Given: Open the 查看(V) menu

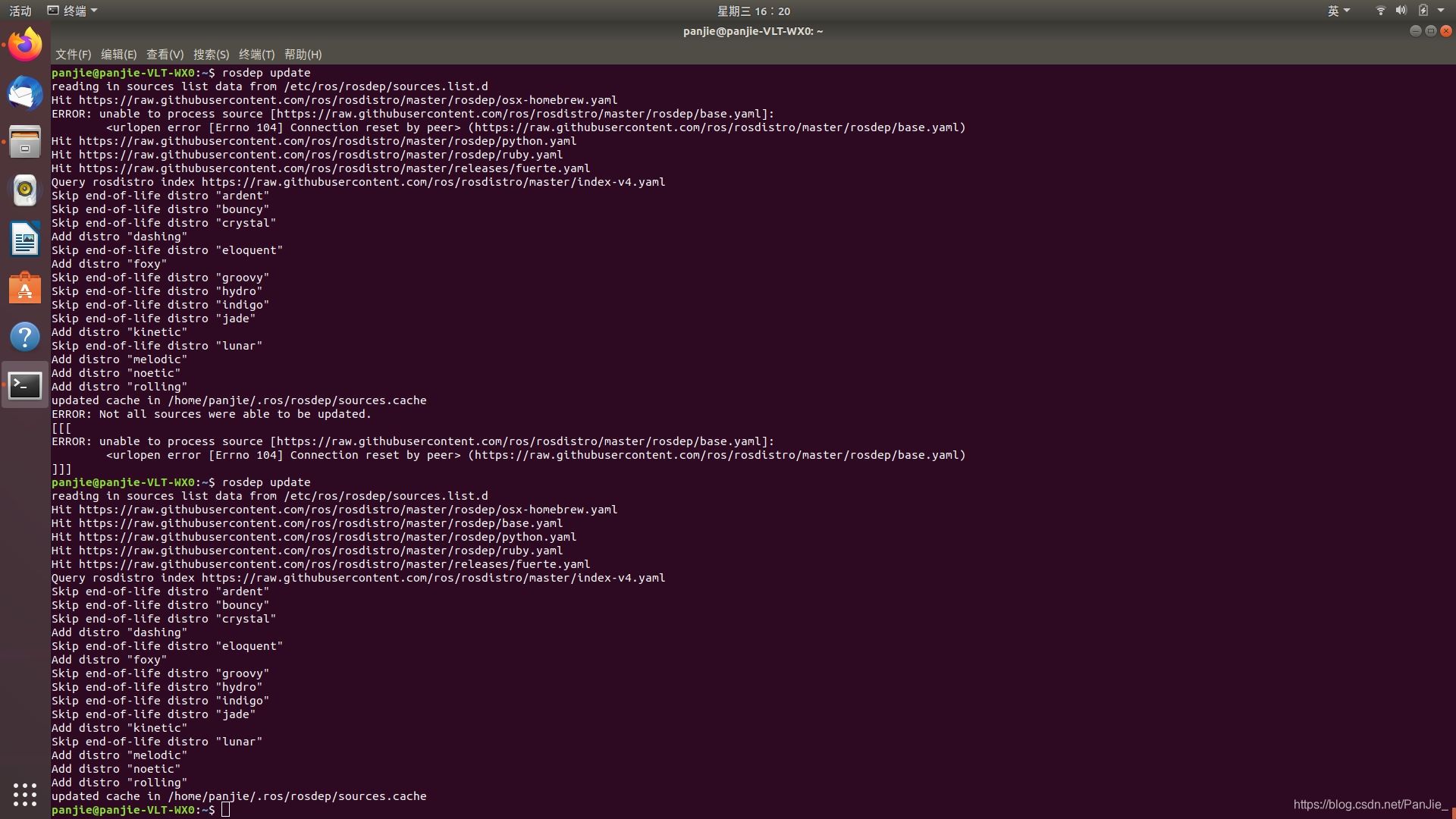Looking at the screenshot, I should coord(165,55).
